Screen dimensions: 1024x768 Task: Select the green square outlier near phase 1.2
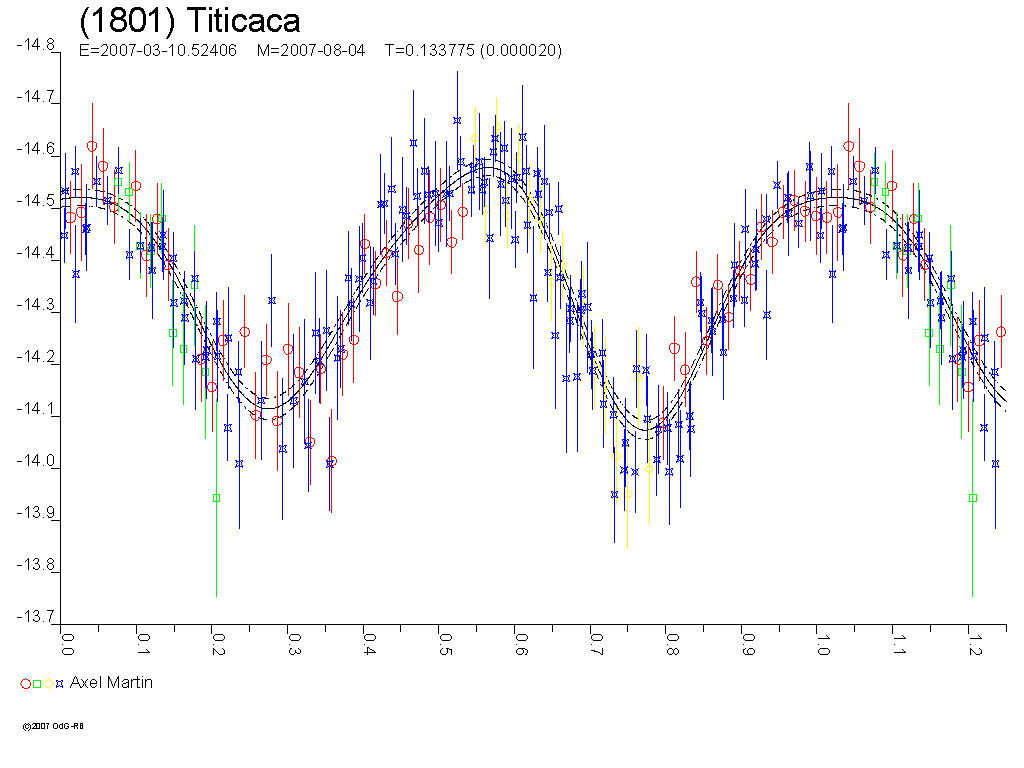click(973, 497)
